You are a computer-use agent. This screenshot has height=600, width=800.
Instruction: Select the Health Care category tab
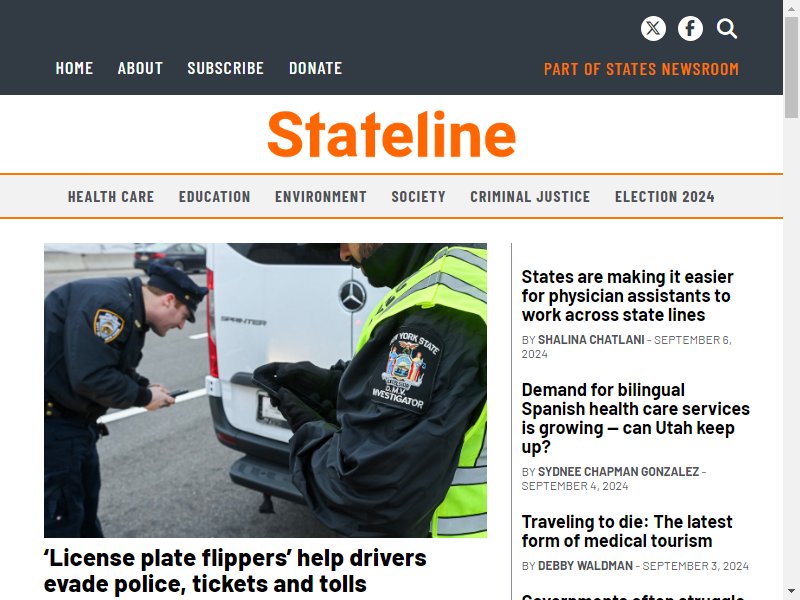click(111, 196)
